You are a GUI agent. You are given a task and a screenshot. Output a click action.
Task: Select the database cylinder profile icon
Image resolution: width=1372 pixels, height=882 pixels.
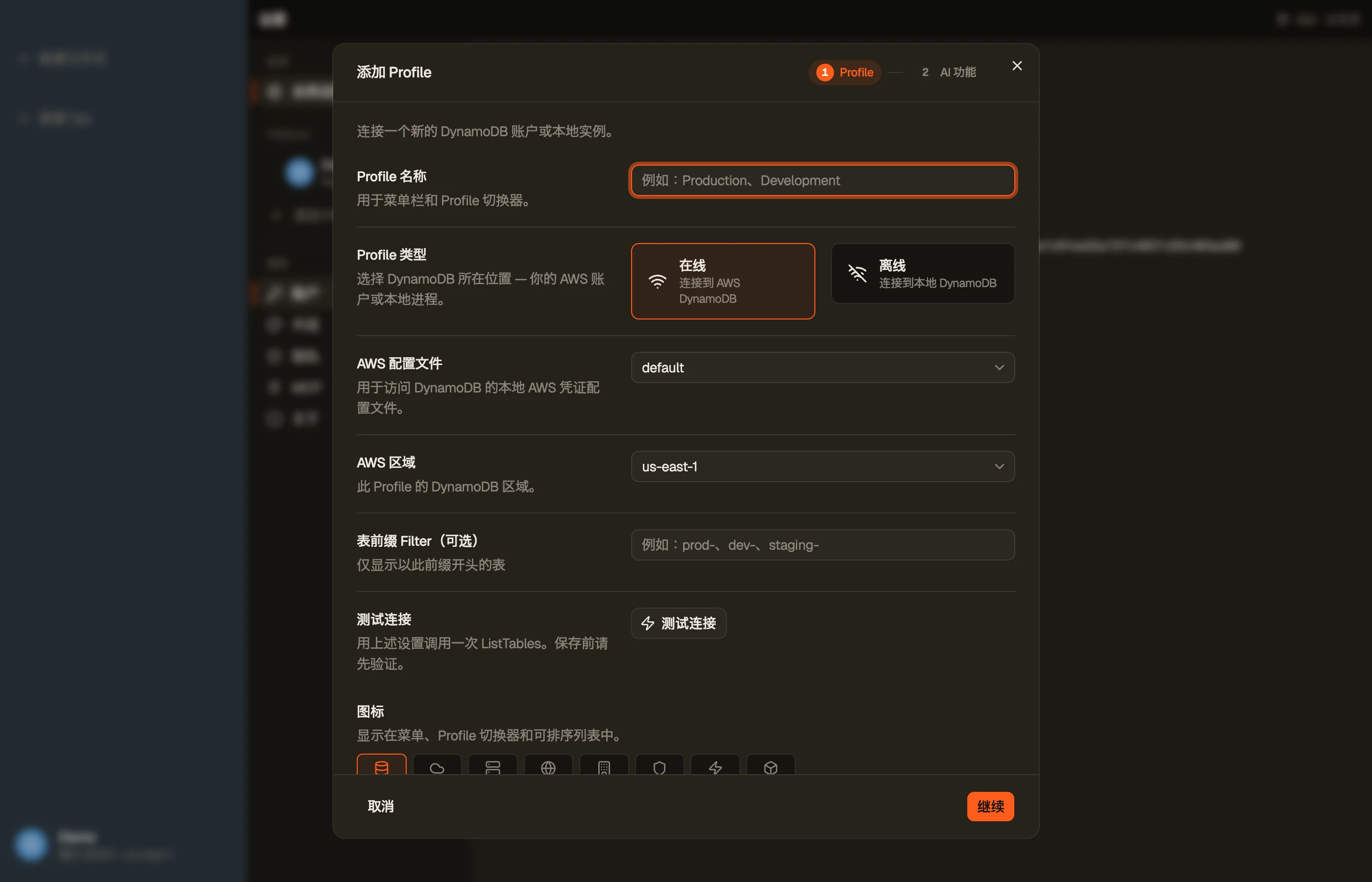coord(381,765)
